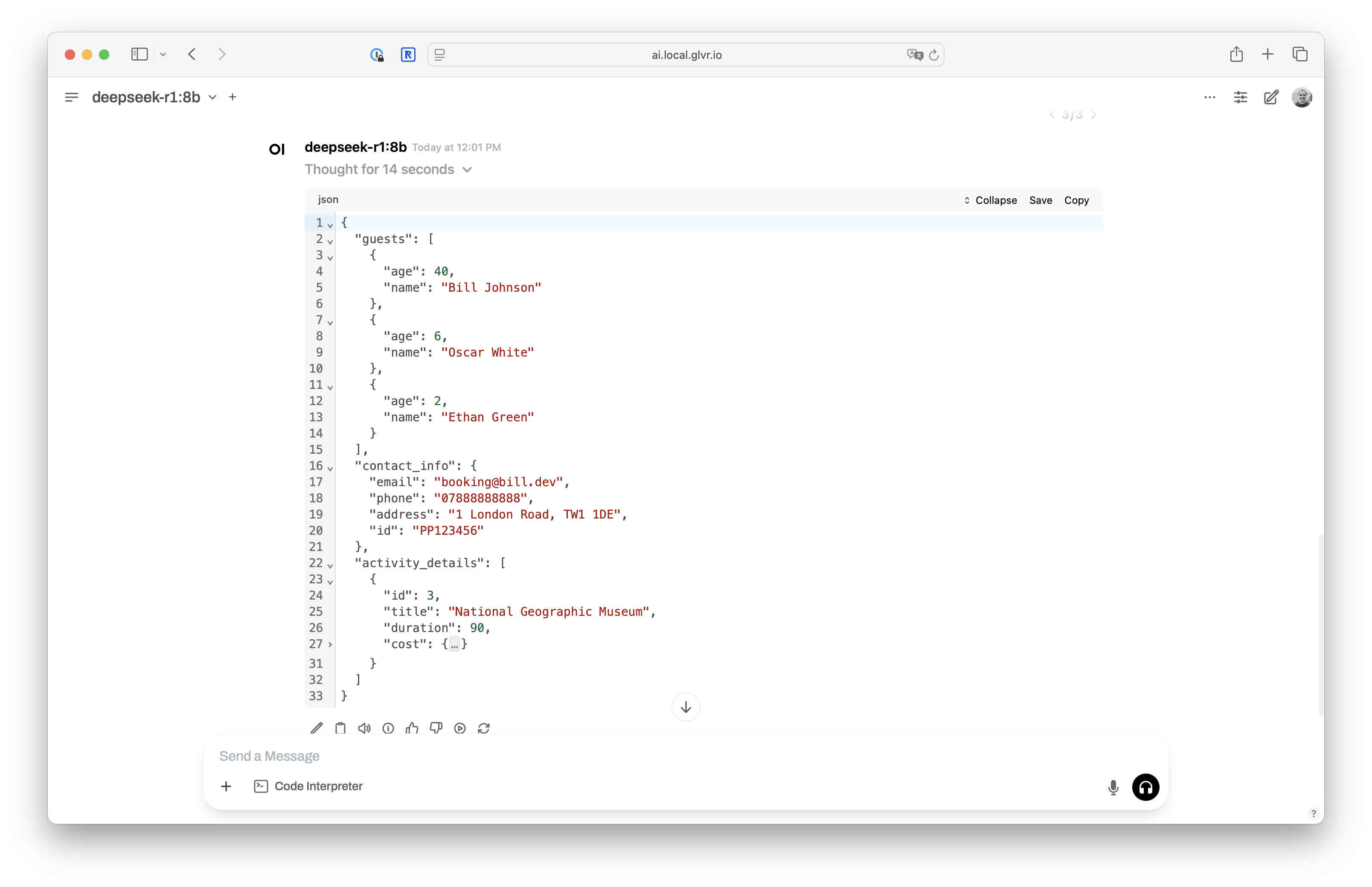
Task: Click the Safari share icon
Action: point(1236,54)
